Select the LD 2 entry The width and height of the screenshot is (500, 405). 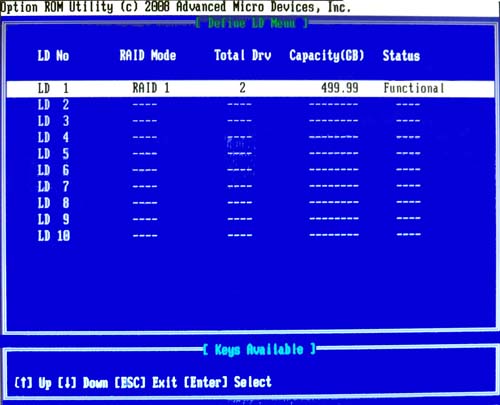coord(250,105)
